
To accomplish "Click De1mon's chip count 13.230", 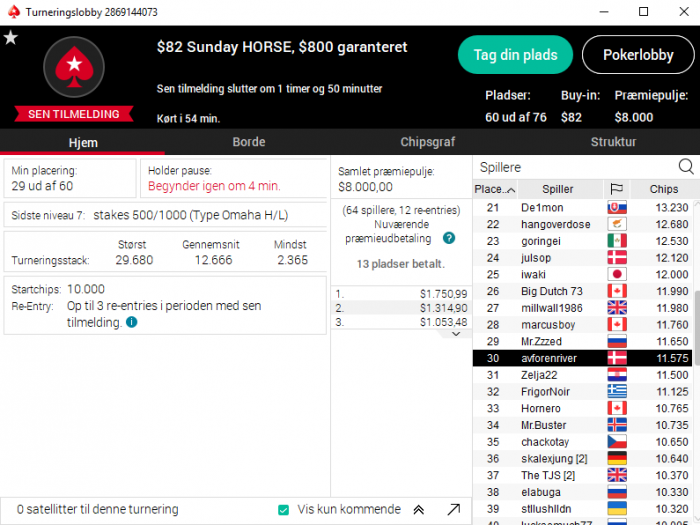I will 672,208.
